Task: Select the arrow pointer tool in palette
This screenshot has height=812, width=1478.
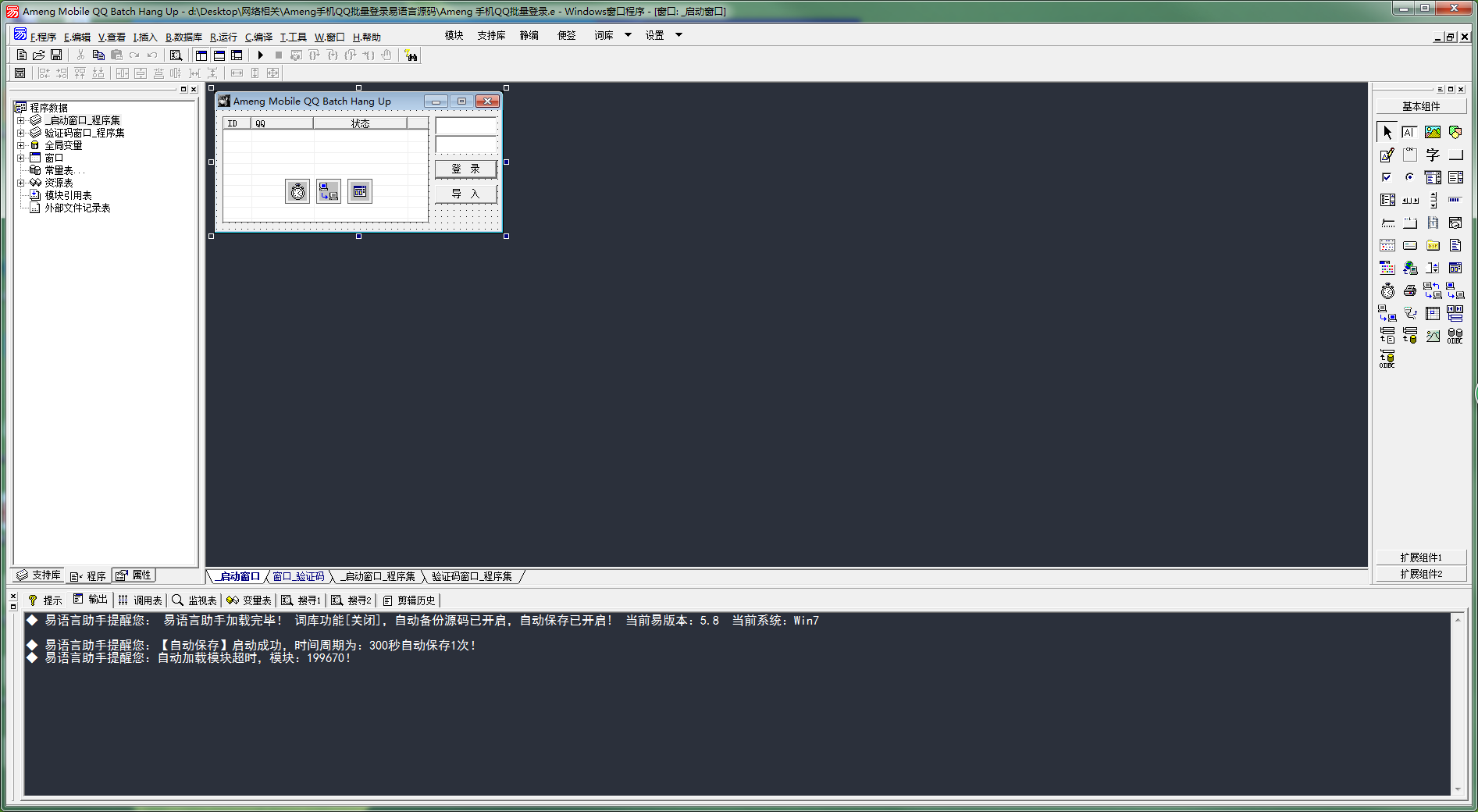Action: [x=1387, y=133]
